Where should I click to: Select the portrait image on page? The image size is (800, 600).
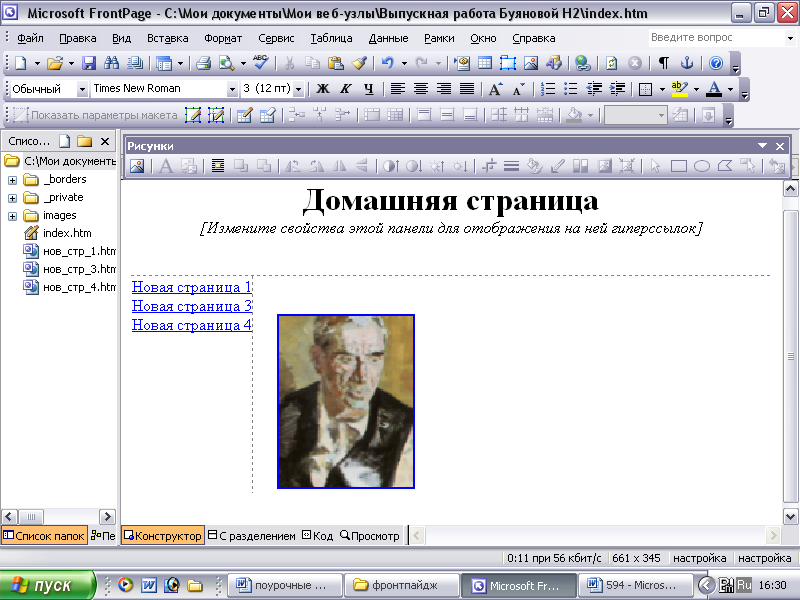click(x=346, y=402)
